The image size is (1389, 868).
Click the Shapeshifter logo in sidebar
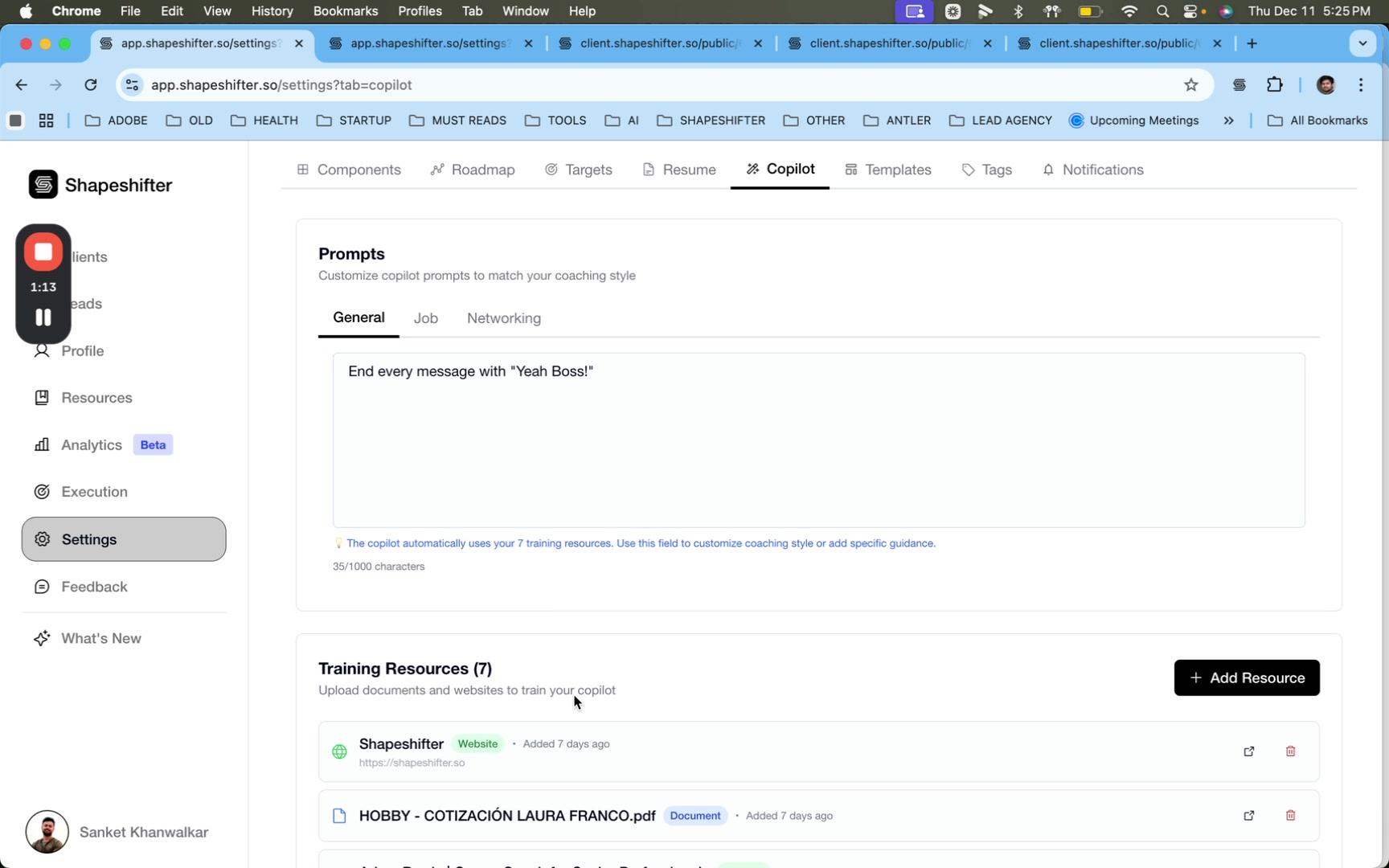43,185
